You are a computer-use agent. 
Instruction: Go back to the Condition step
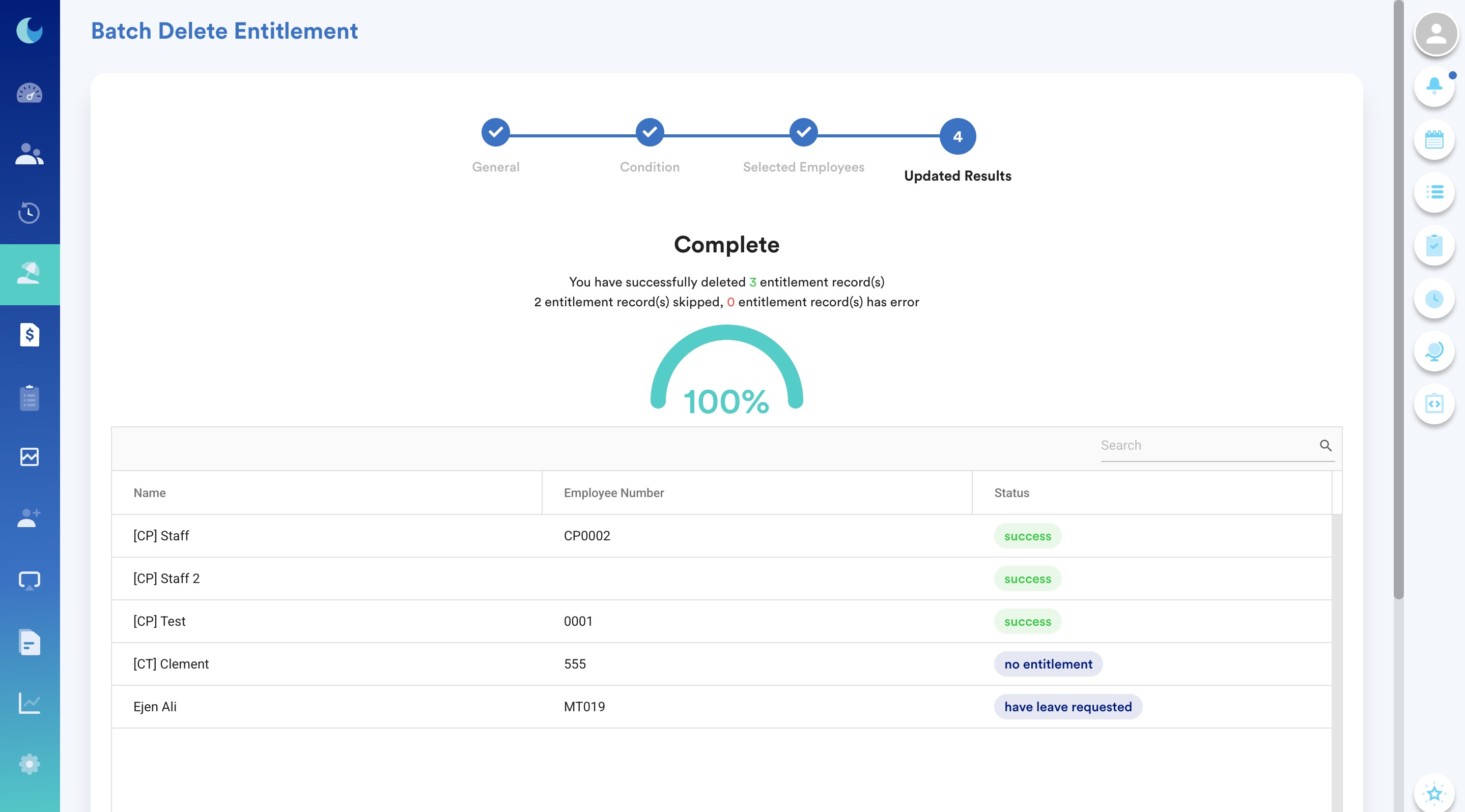[650, 132]
